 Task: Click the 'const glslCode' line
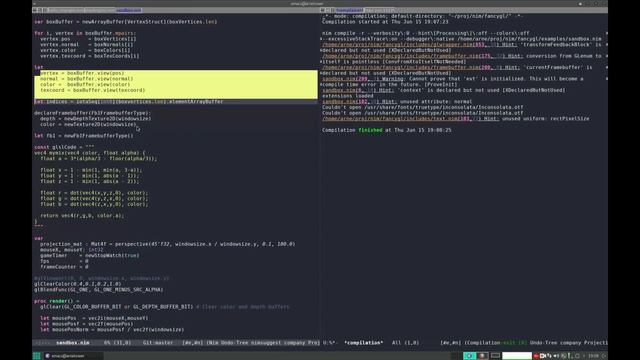pyautogui.click(x=64, y=147)
